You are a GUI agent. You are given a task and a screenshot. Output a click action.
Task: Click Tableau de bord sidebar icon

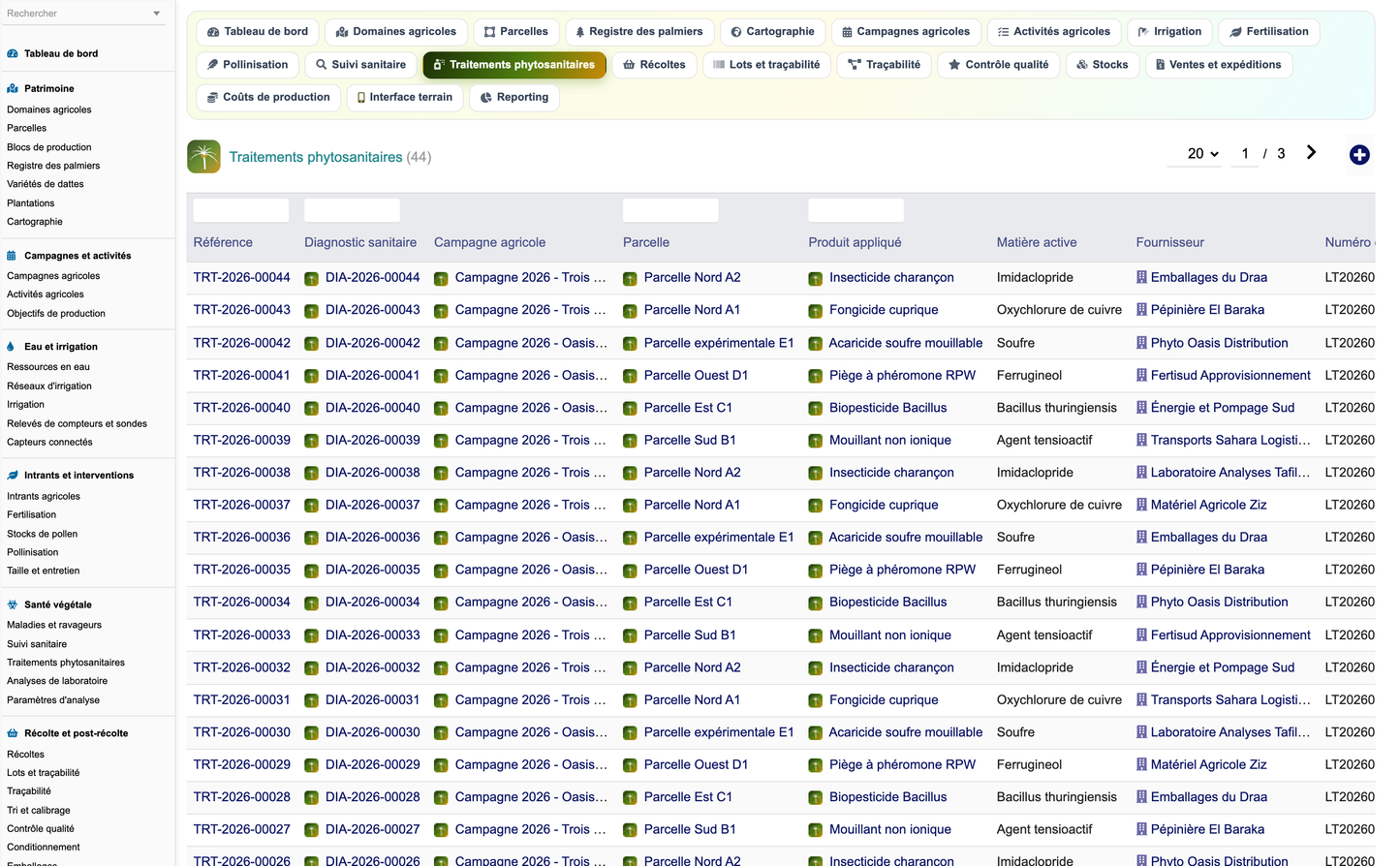[x=13, y=53]
